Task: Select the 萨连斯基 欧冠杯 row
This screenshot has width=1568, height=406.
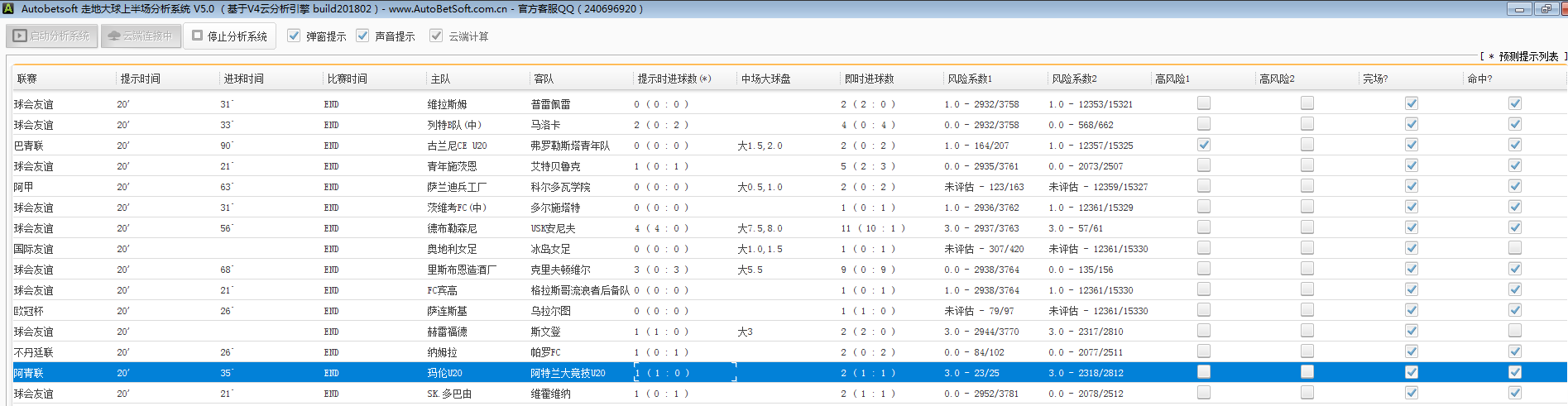Action: [x=447, y=311]
